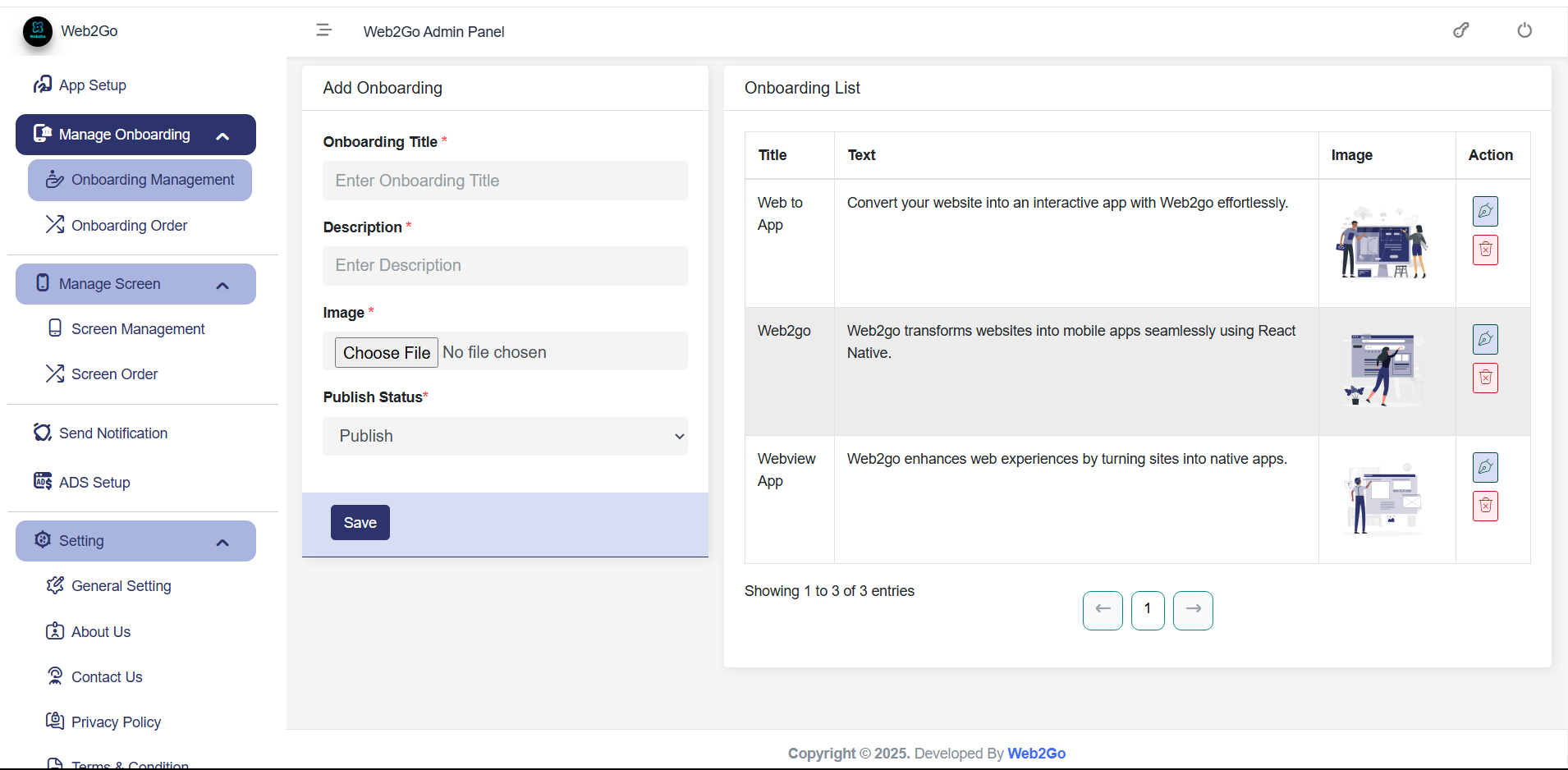Collapse the Setting menu section

[x=222, y=542]
